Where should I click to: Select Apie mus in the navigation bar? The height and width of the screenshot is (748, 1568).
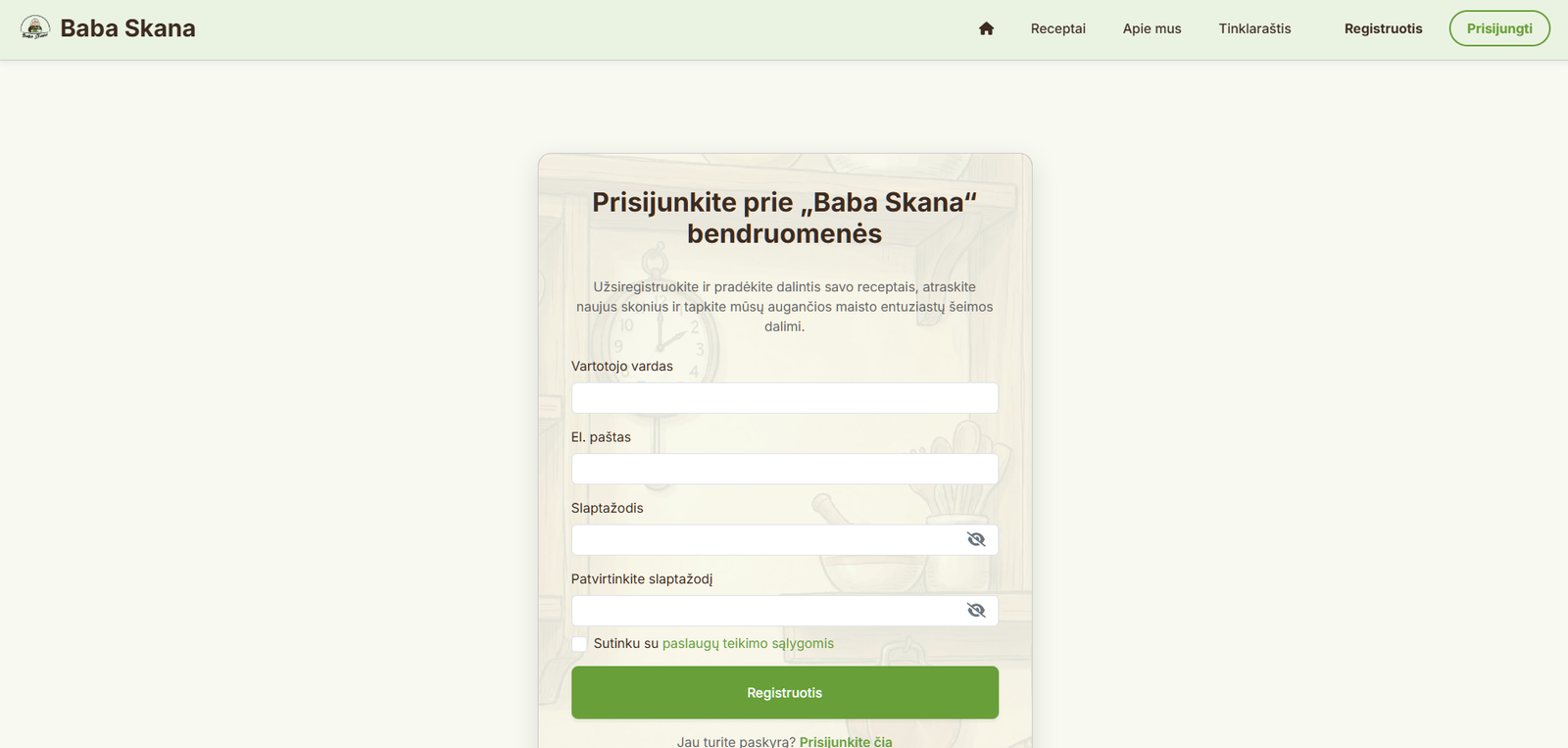pyautogui.click(x=1152, y=28)
